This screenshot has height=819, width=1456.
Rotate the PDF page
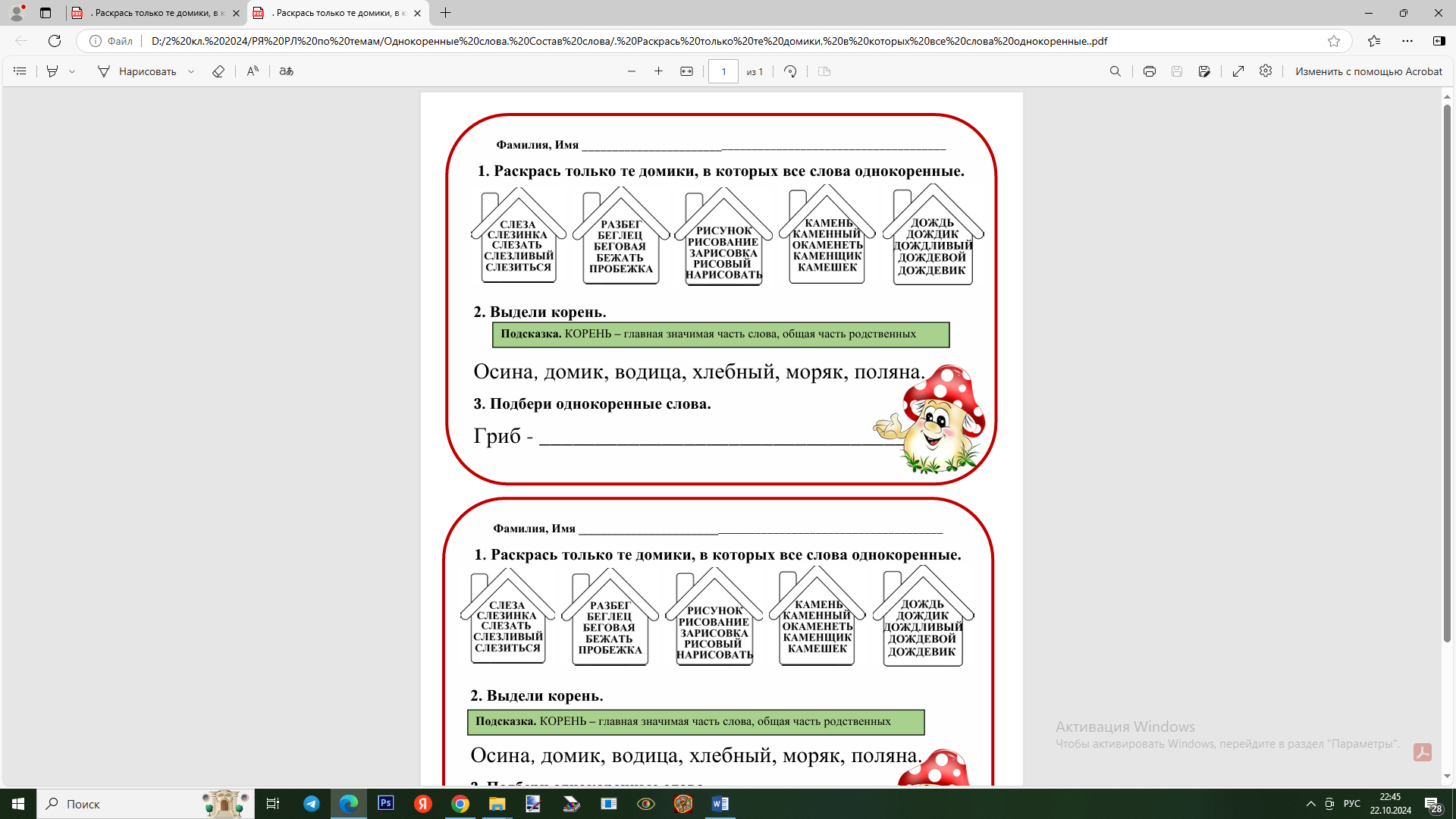790,71
